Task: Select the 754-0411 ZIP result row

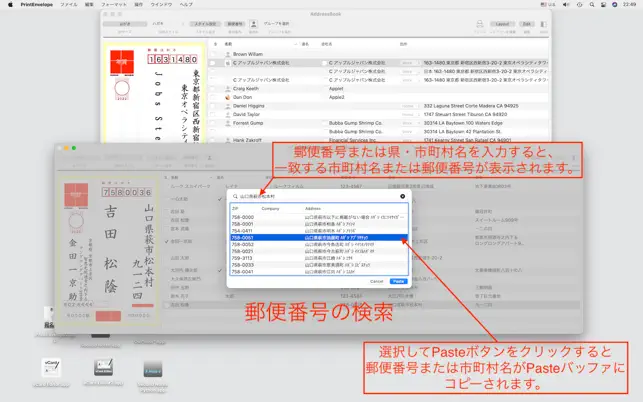Action: pos(319,231)
